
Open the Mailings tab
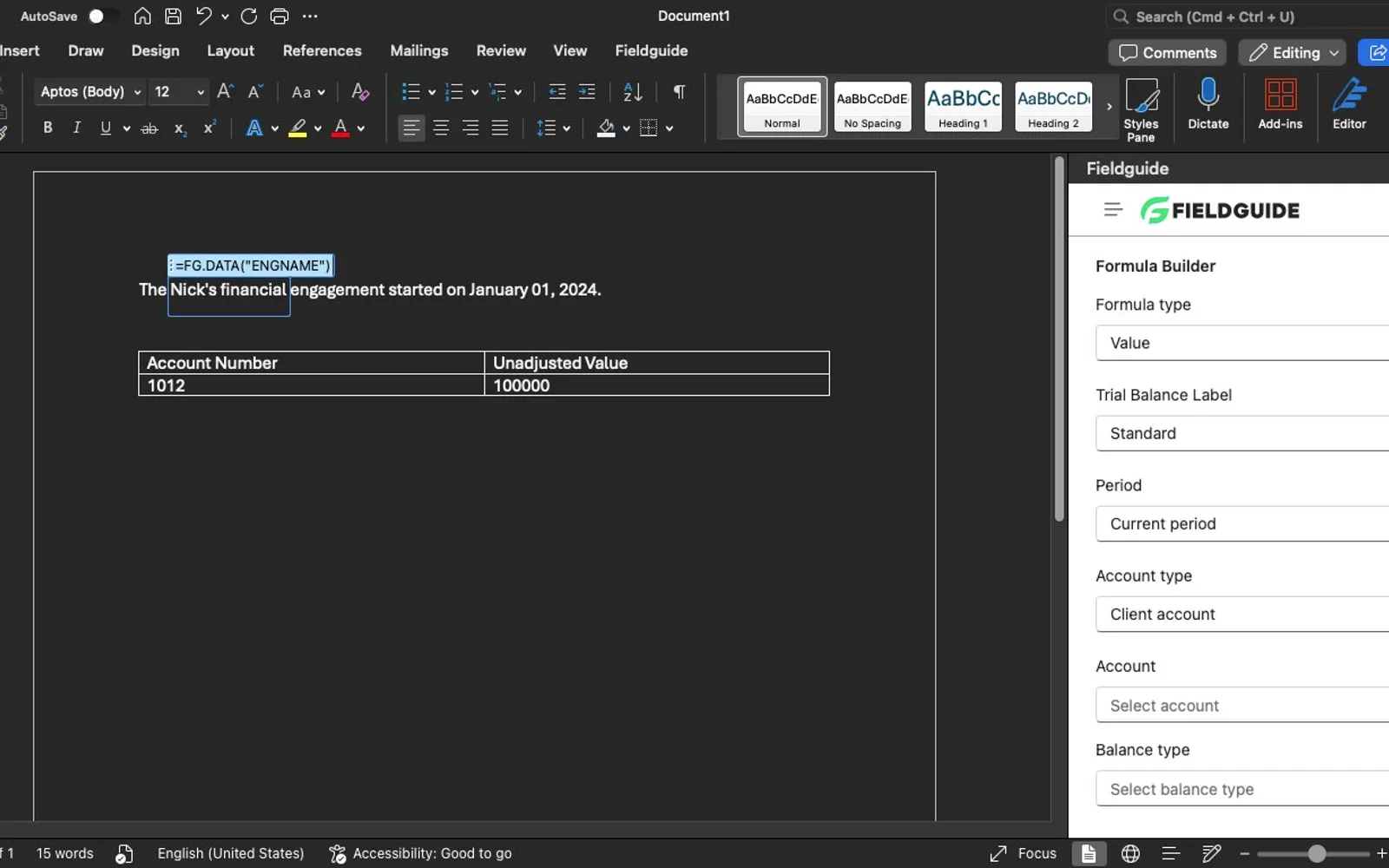tap(419, 50)
